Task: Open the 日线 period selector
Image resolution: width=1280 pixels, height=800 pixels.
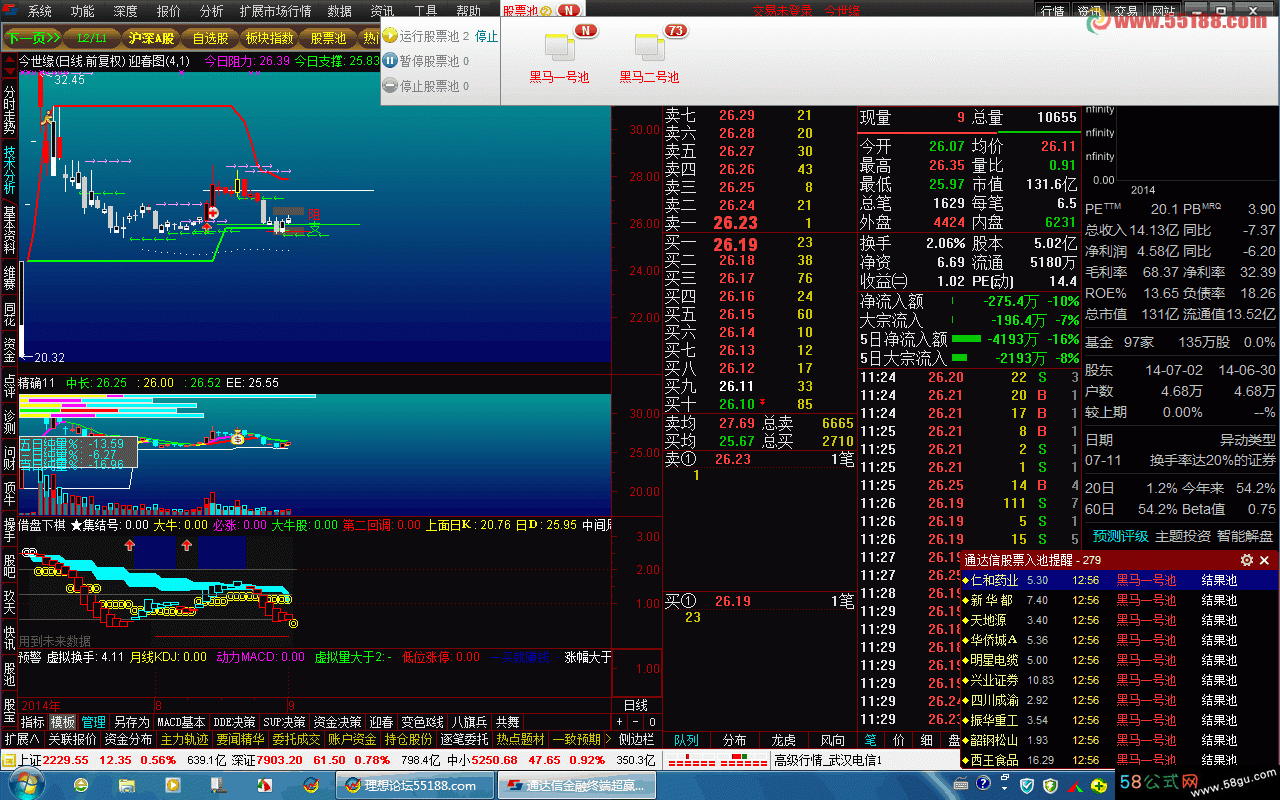Action: click(x=636, y=705)
